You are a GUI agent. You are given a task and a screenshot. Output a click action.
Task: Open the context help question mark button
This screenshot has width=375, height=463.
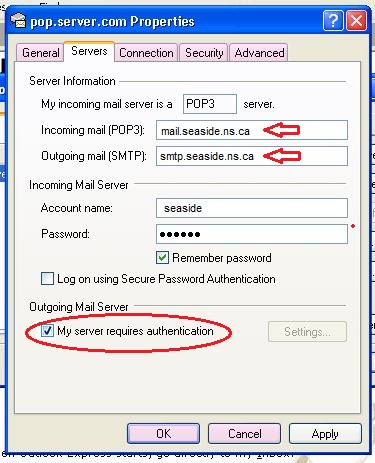coord(333,21)
